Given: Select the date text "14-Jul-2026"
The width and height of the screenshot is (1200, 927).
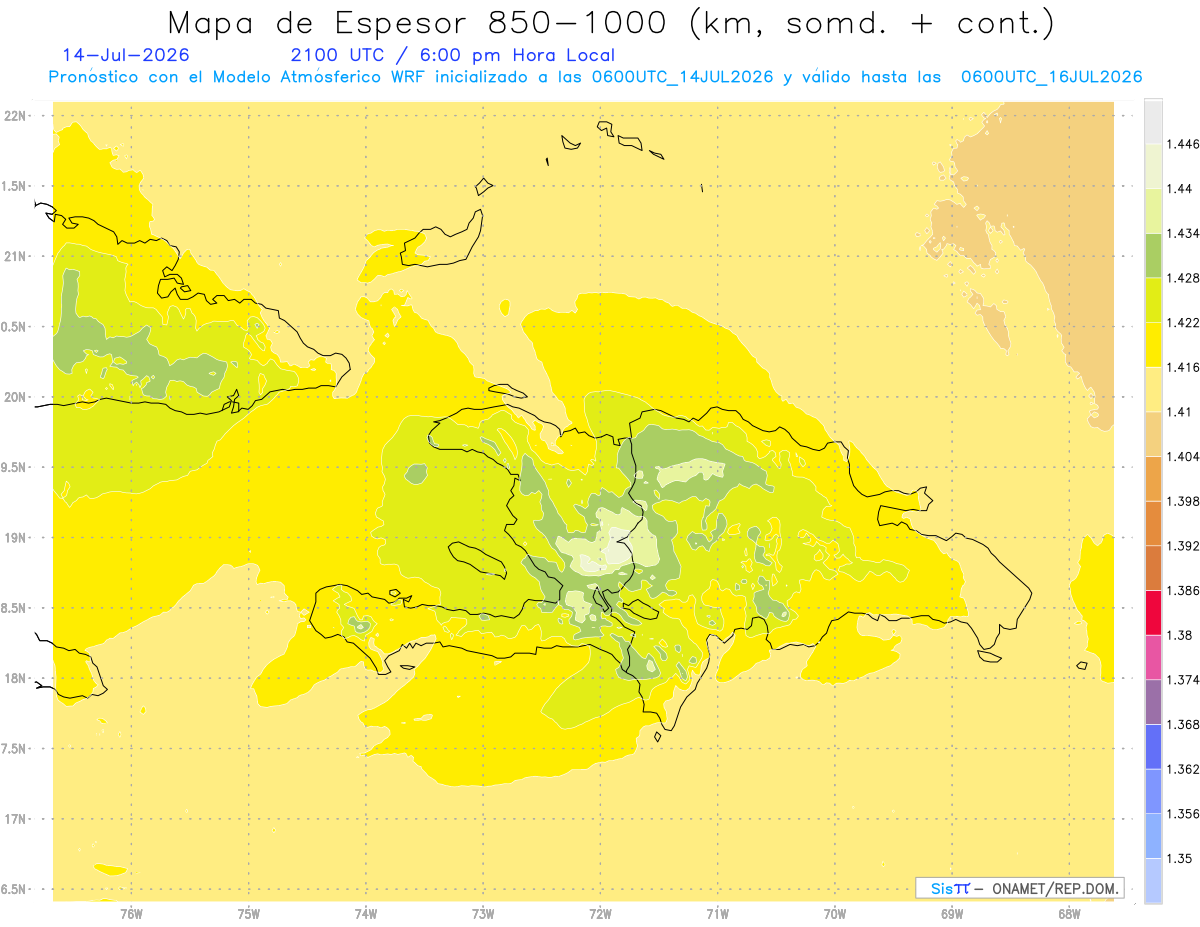Looking at the screenshot, I should 126,56.
